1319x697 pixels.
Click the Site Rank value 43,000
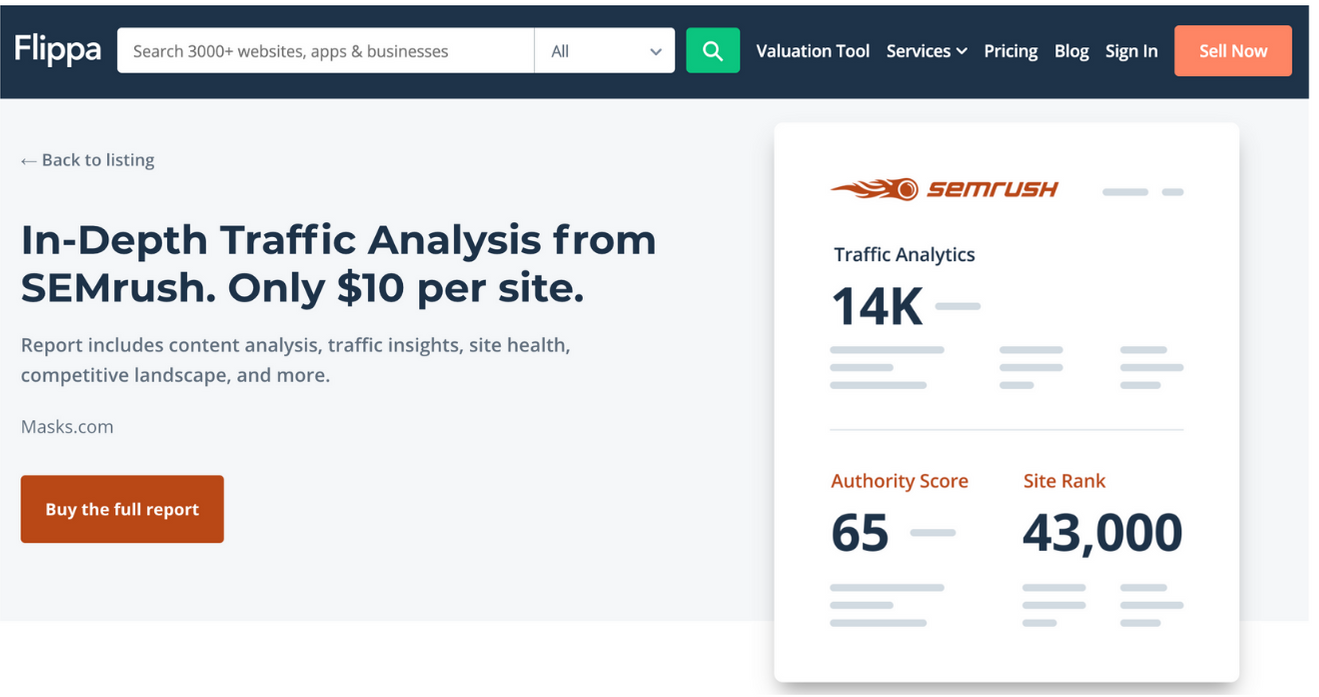coord(1101,533)
